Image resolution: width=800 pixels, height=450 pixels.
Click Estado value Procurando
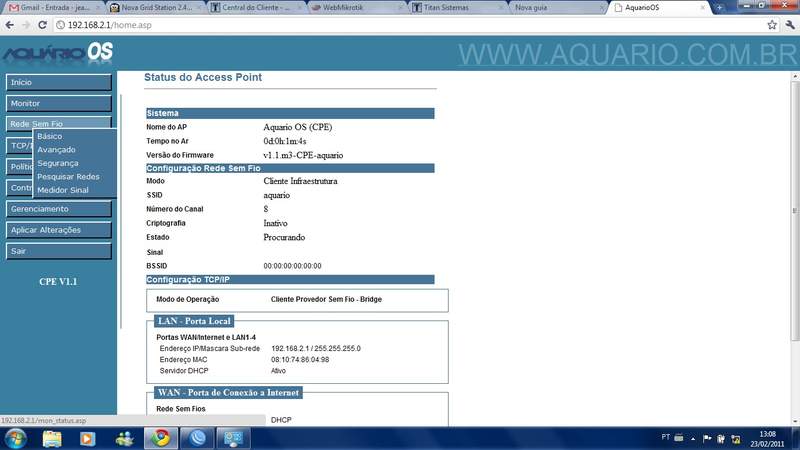click(284, 237)
